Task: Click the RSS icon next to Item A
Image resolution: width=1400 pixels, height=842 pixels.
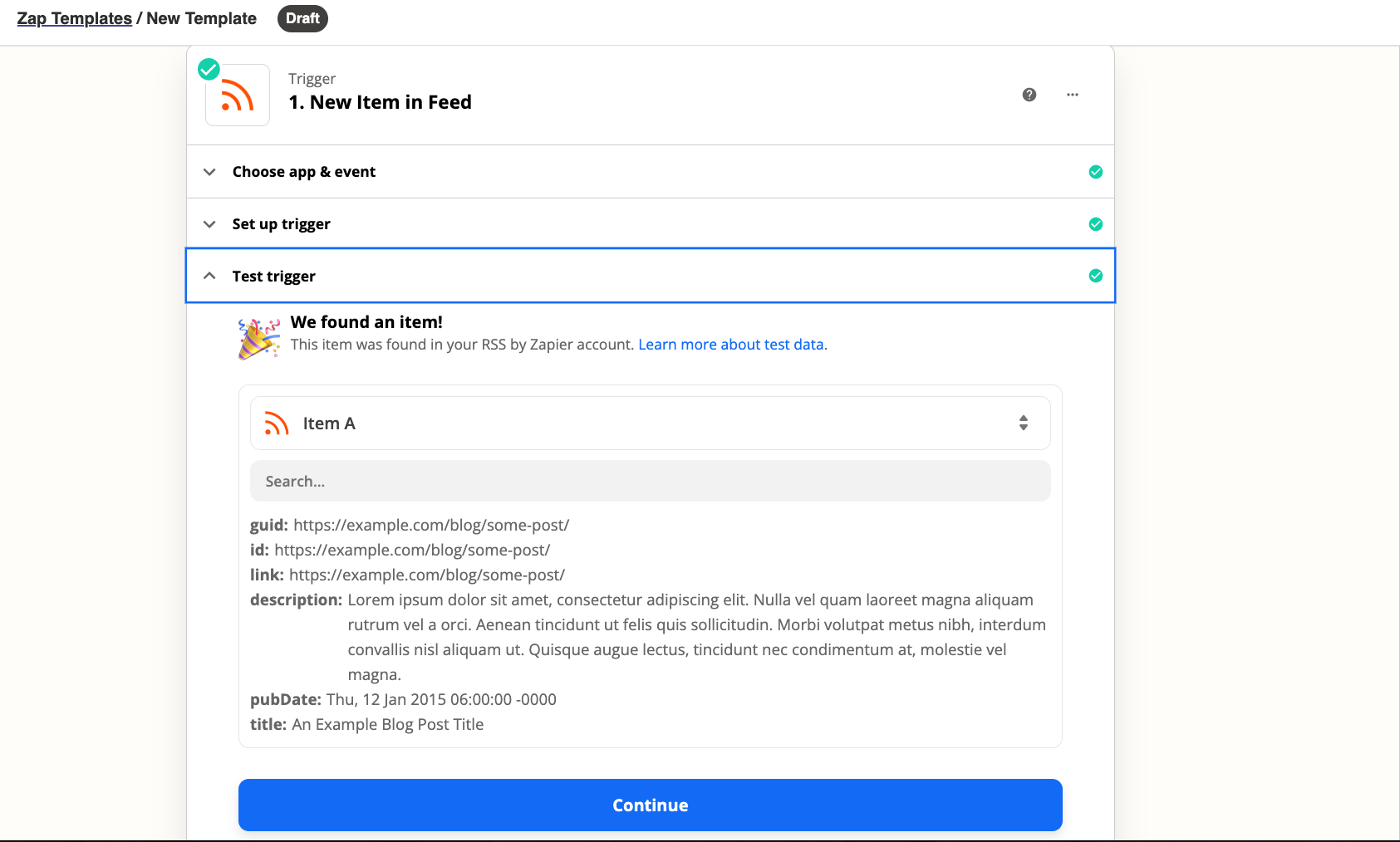Action: click(x=277, y=423)
